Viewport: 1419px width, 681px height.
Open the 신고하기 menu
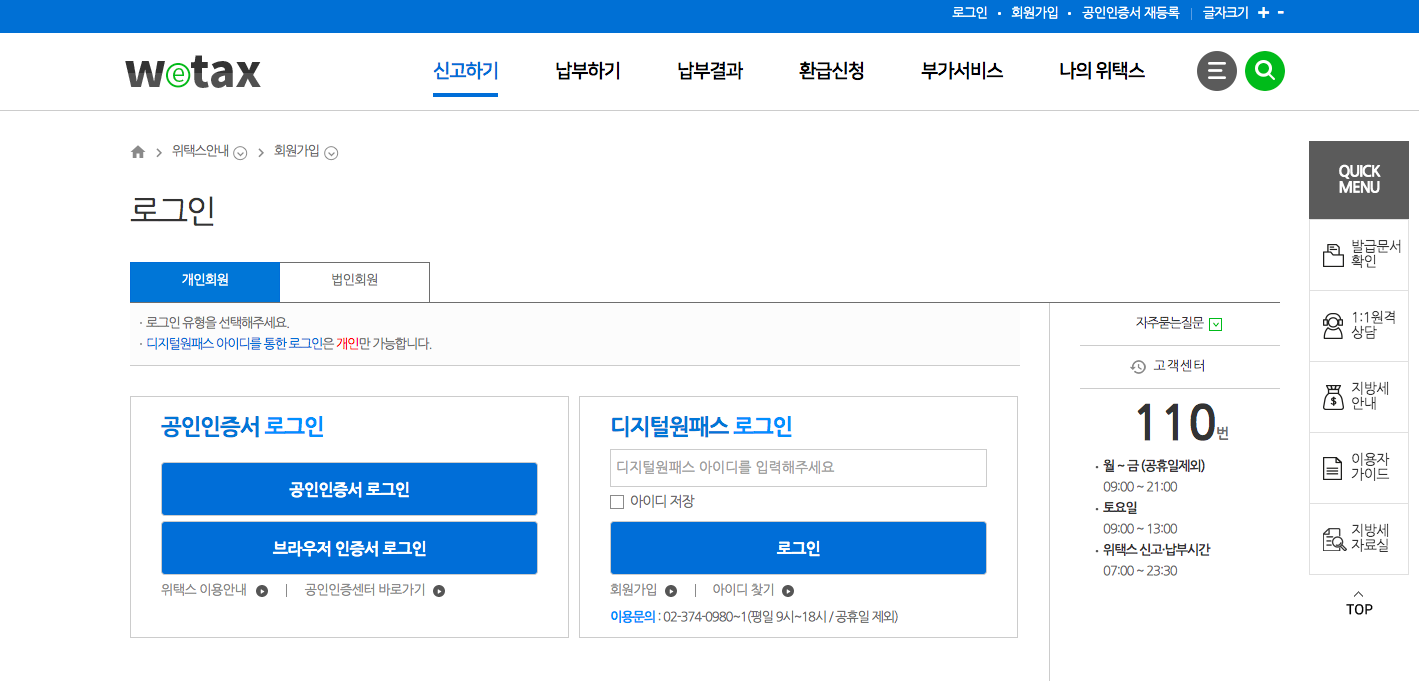pos(465,71)
